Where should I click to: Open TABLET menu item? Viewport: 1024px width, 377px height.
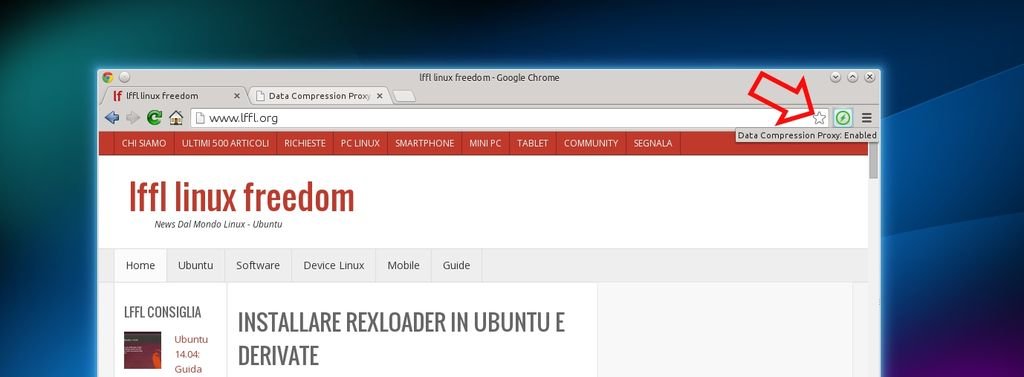coord(533,143)
